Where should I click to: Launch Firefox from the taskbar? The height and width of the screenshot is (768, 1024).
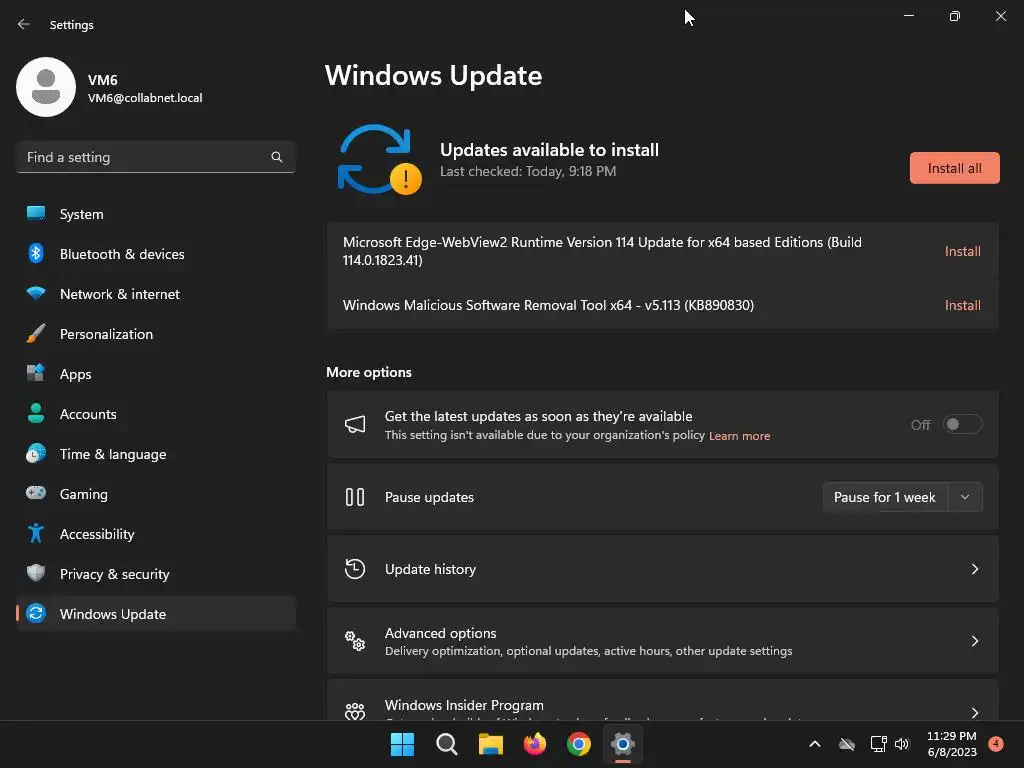(535, 744)
